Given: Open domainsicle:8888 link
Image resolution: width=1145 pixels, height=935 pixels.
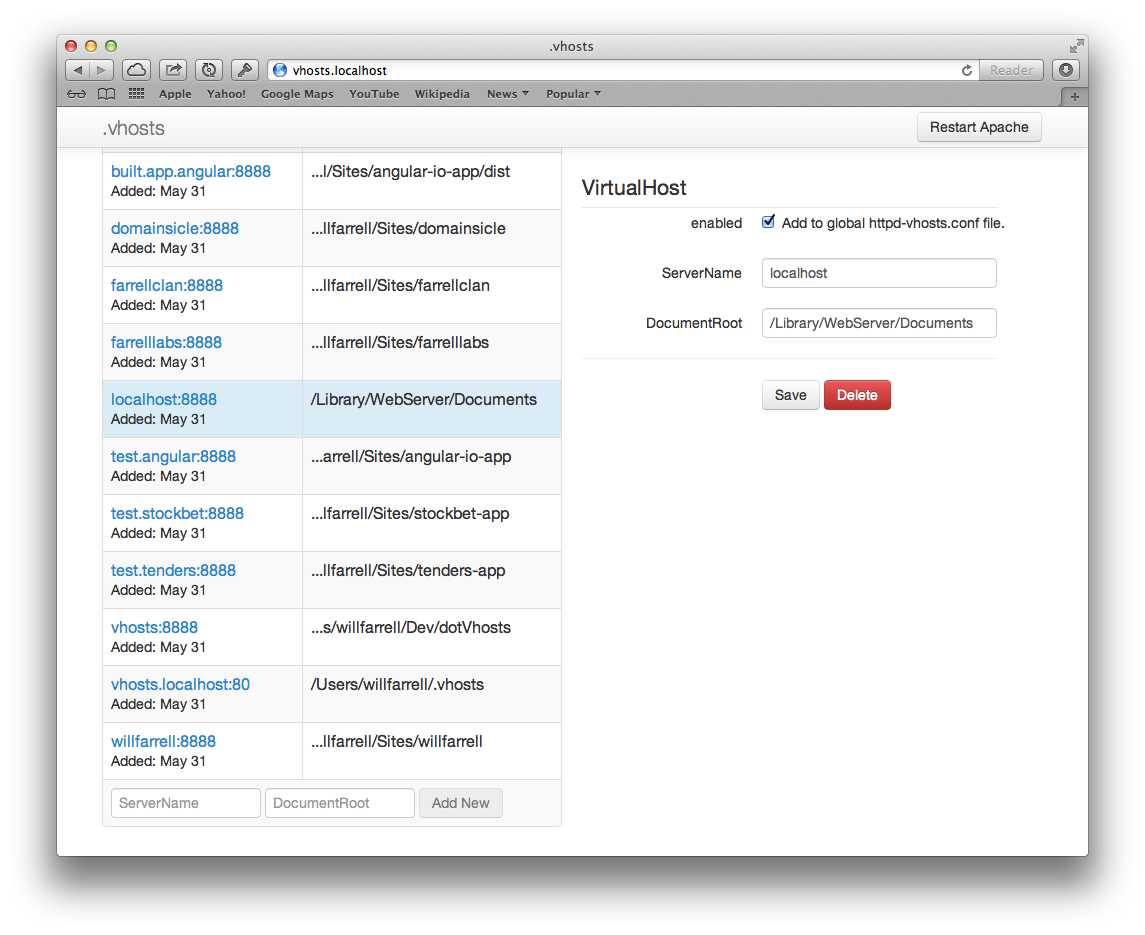Looking at the screenshot, I should pyautogui.click(x=175, y=228).
